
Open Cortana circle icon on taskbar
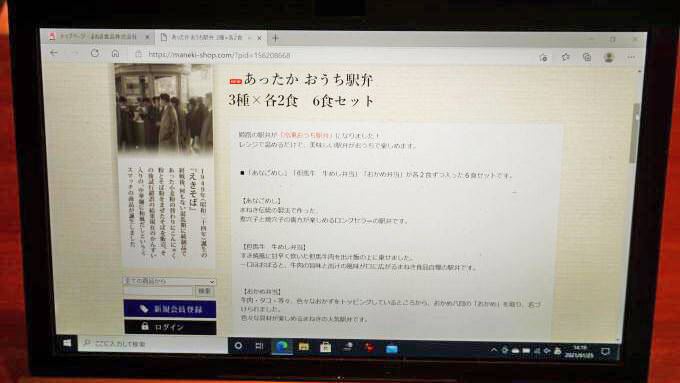(238, 346)
